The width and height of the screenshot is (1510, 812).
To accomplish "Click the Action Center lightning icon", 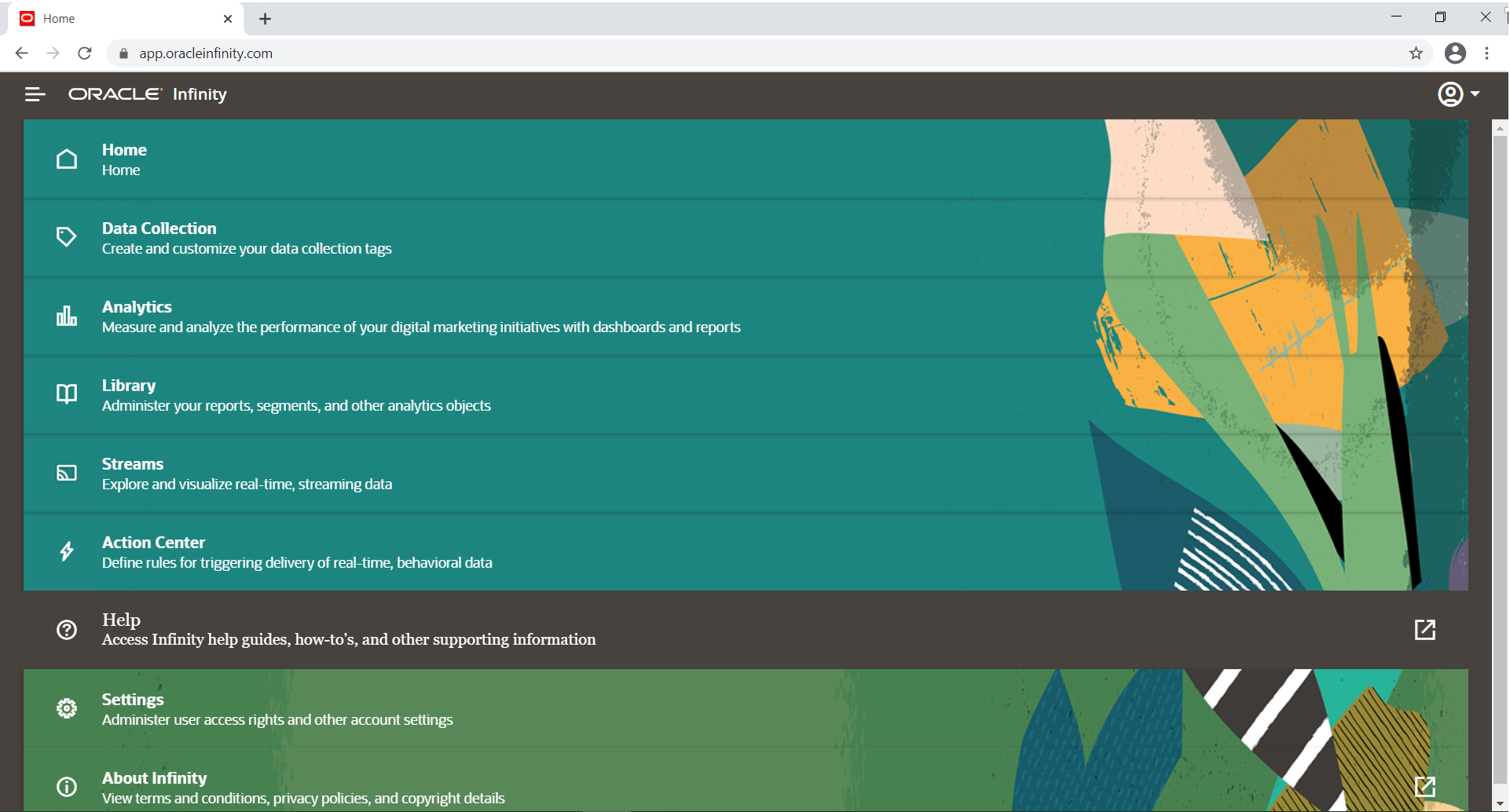I will coord(67,551).
